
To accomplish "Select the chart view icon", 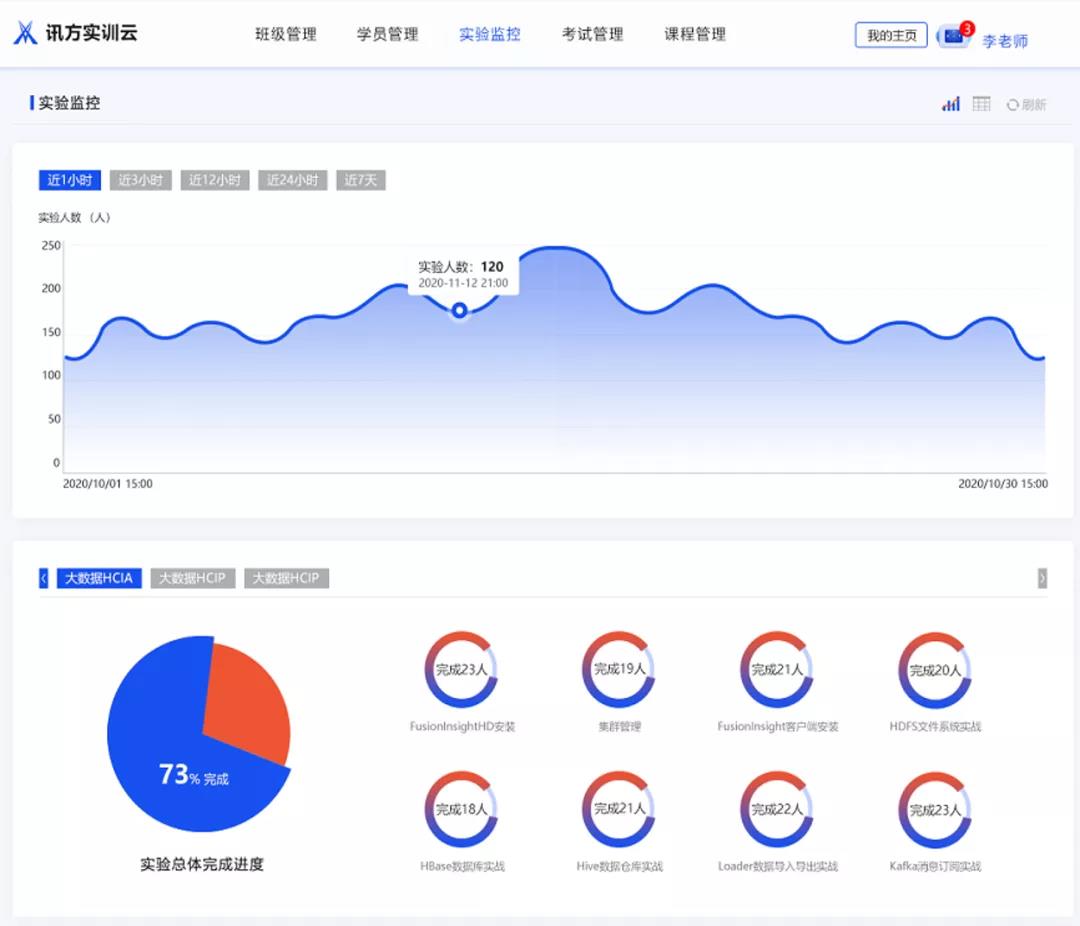I will pyautogui.click(x=949, y=103).
